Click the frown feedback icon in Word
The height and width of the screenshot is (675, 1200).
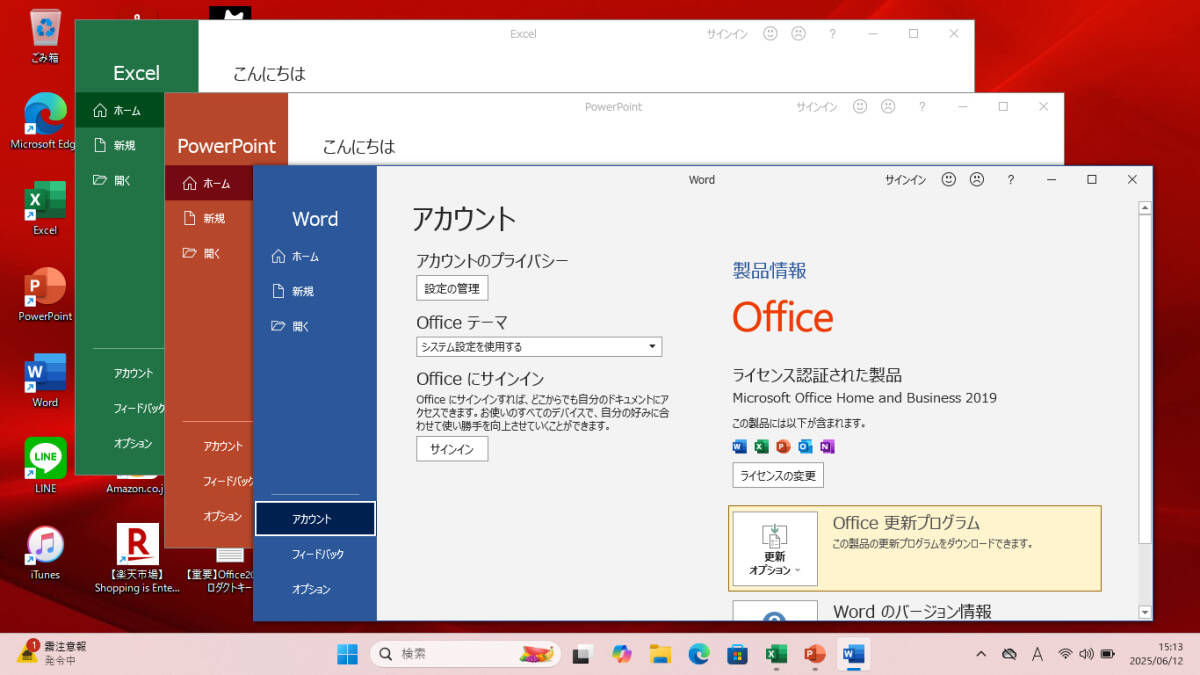(977, 180)
